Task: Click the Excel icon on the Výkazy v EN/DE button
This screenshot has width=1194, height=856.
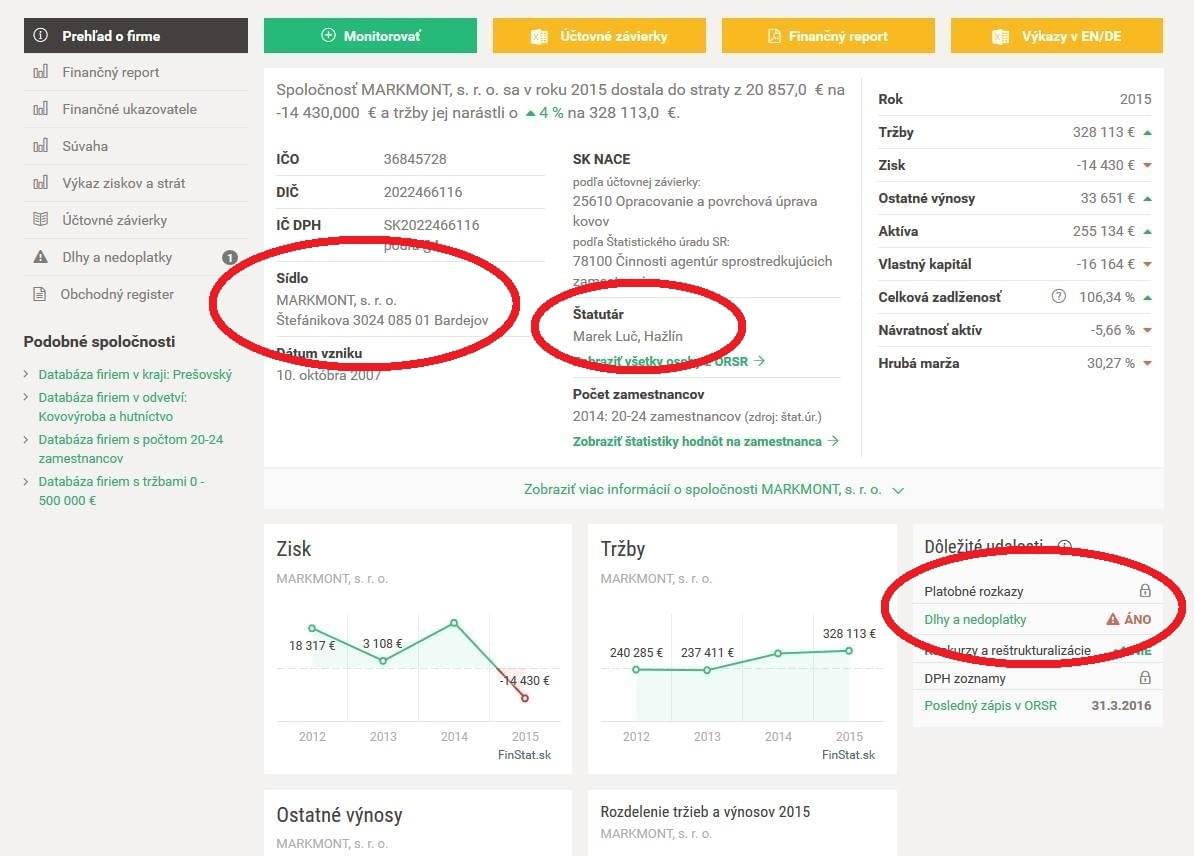Action: tap(1000, 37)
